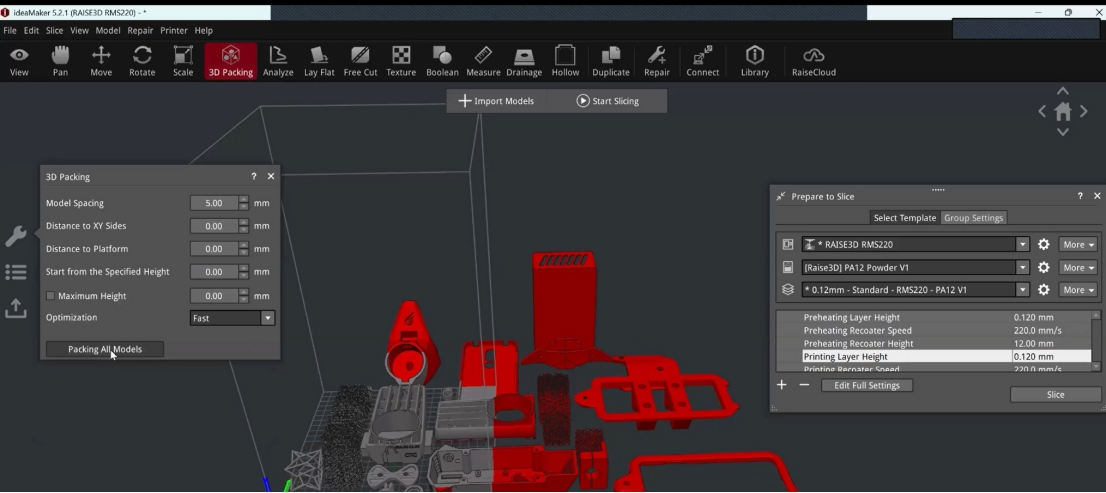Open the Repair toolbar tool

click(x=657, y=61)
